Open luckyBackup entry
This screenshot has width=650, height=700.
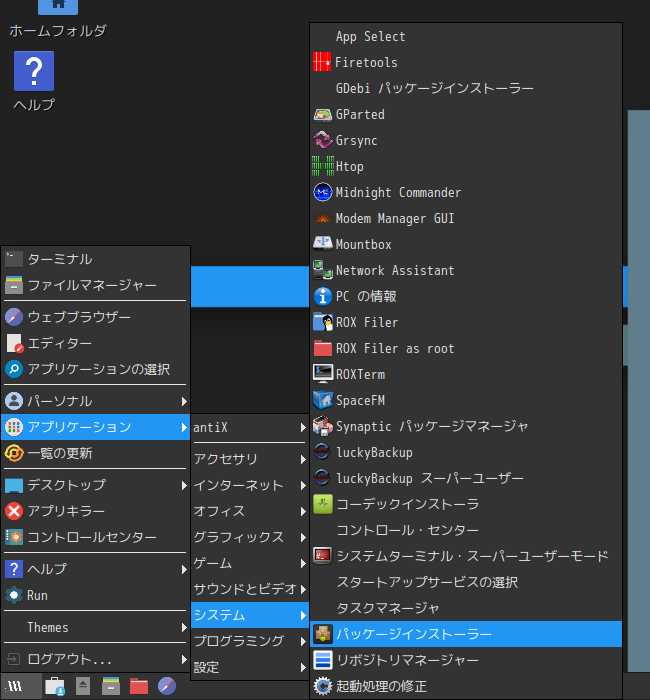tap(466, 452)
